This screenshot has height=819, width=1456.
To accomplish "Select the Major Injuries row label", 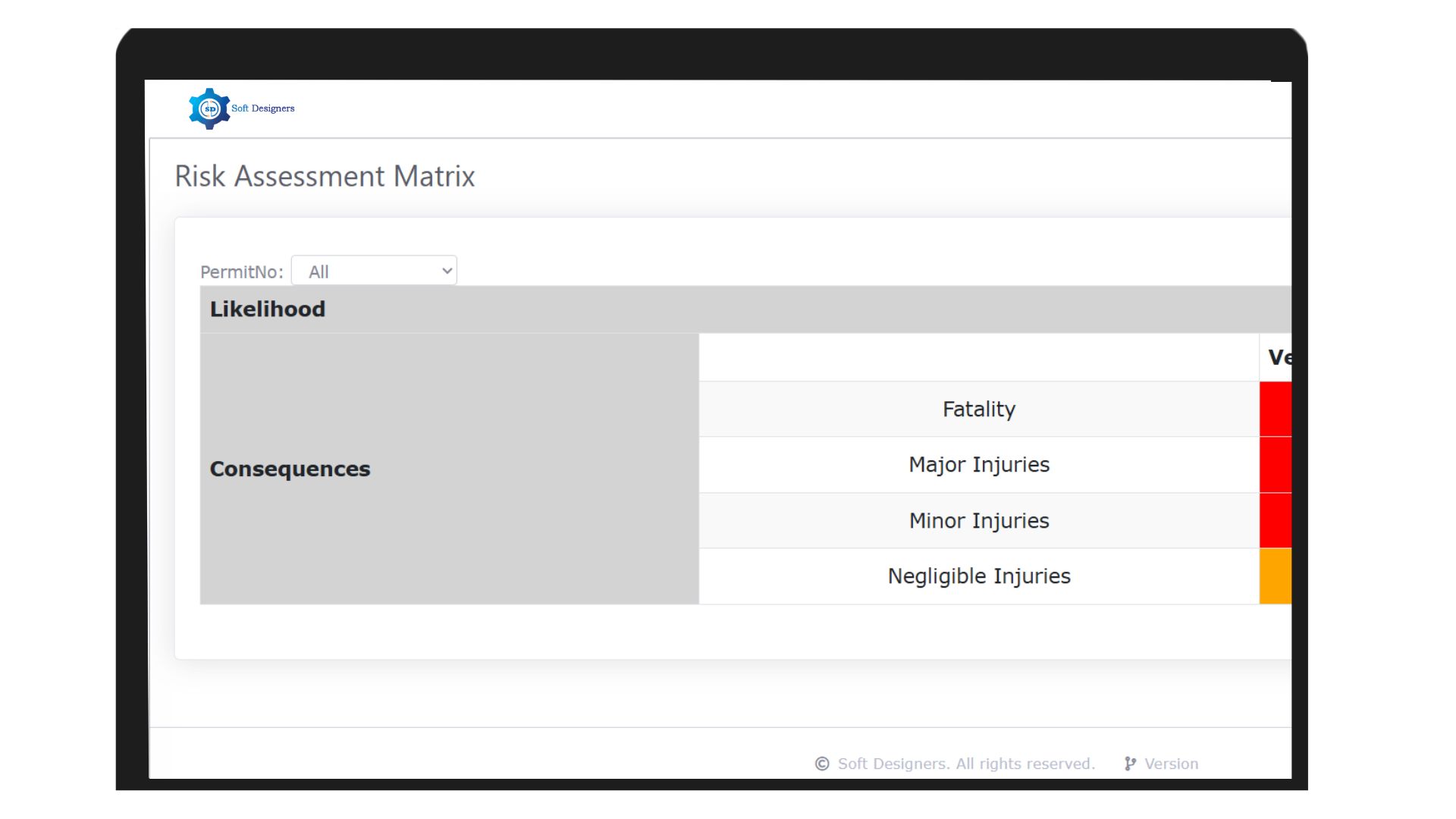I will click(978, 464).
